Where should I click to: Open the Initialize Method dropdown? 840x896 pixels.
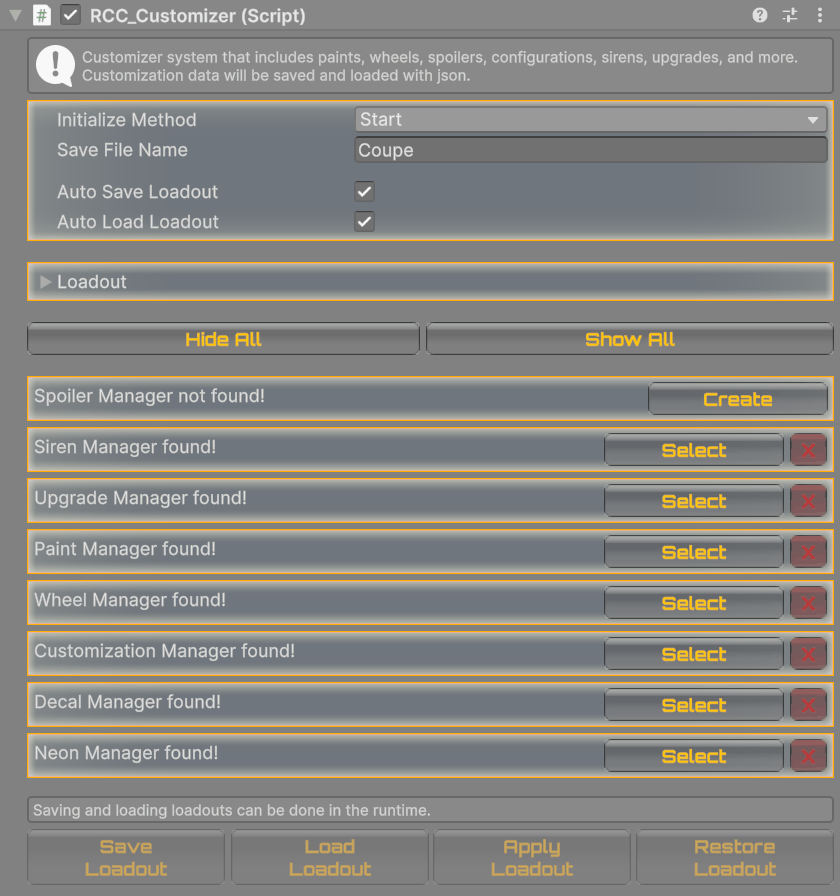[x=591, y=119]
